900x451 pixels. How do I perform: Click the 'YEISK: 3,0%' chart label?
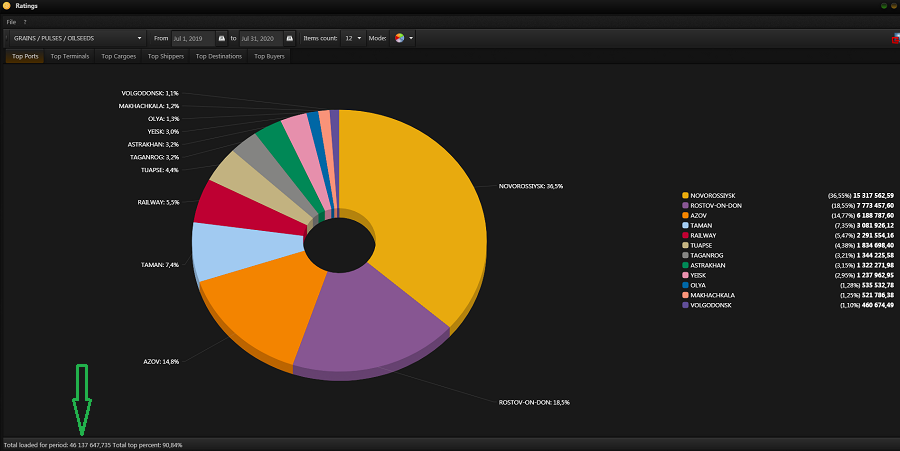pyautogui.click(x=163, y=132)
